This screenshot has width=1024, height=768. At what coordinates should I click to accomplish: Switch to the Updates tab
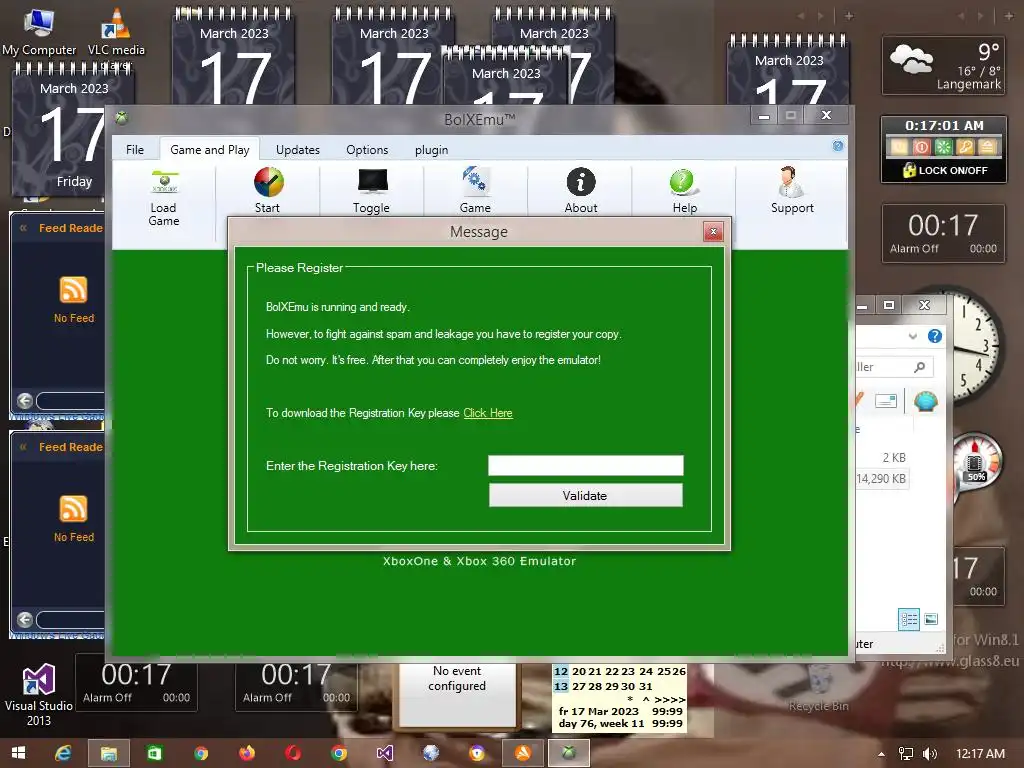298,150
